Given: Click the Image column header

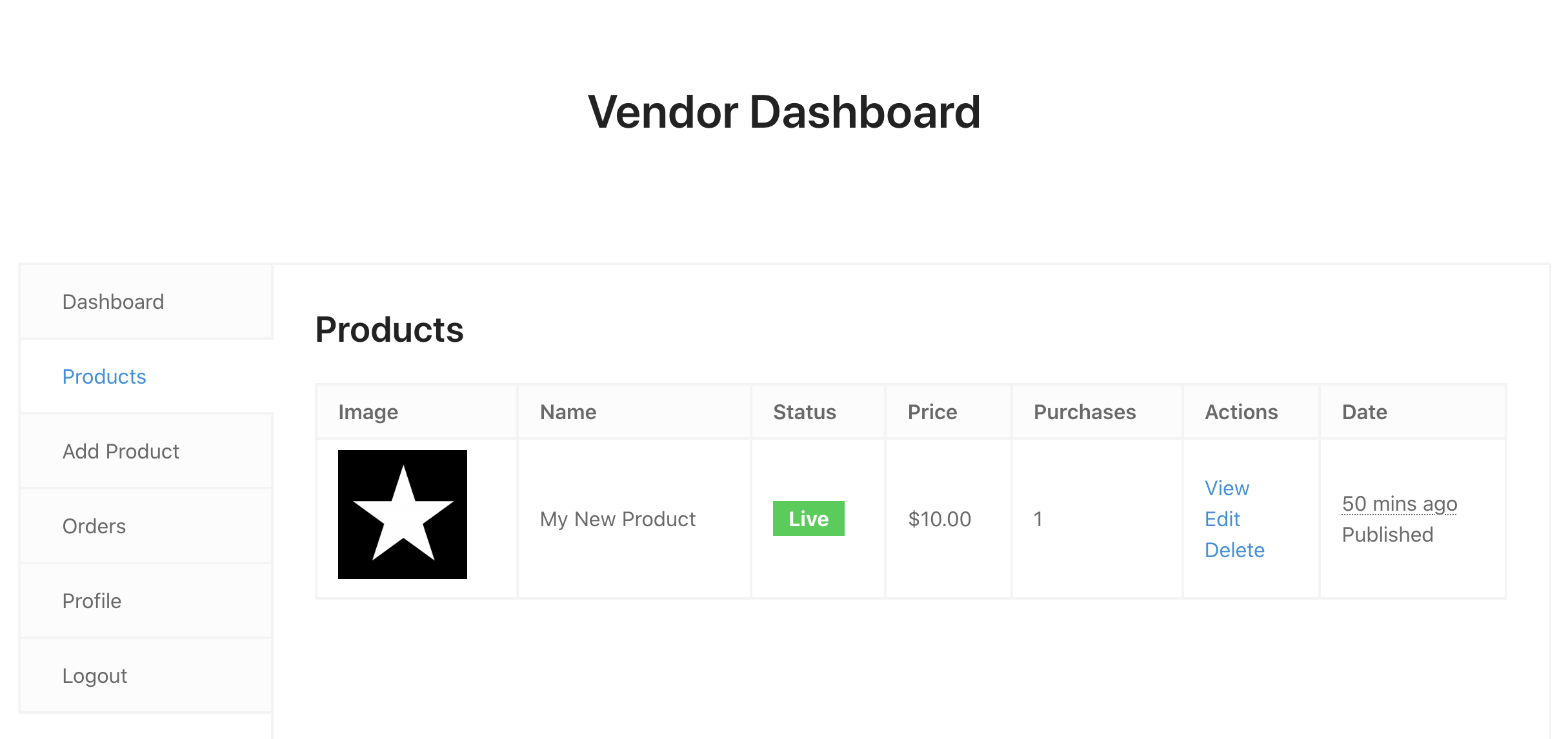Looking at the screenshot, I should click(368, 412).
